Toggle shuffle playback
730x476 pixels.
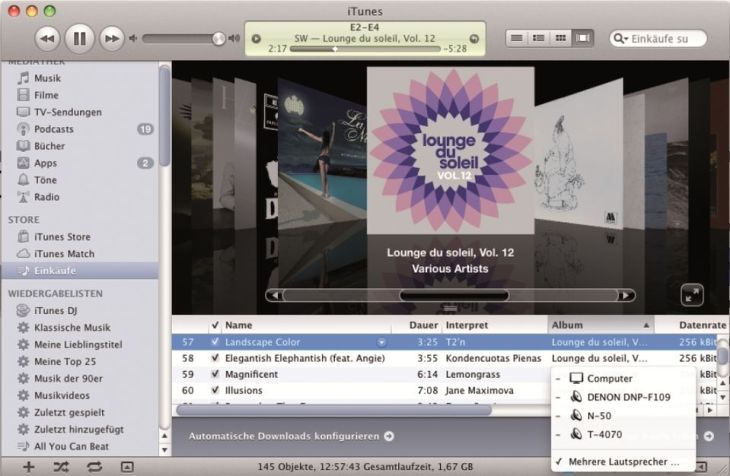[x=61, y=467]
